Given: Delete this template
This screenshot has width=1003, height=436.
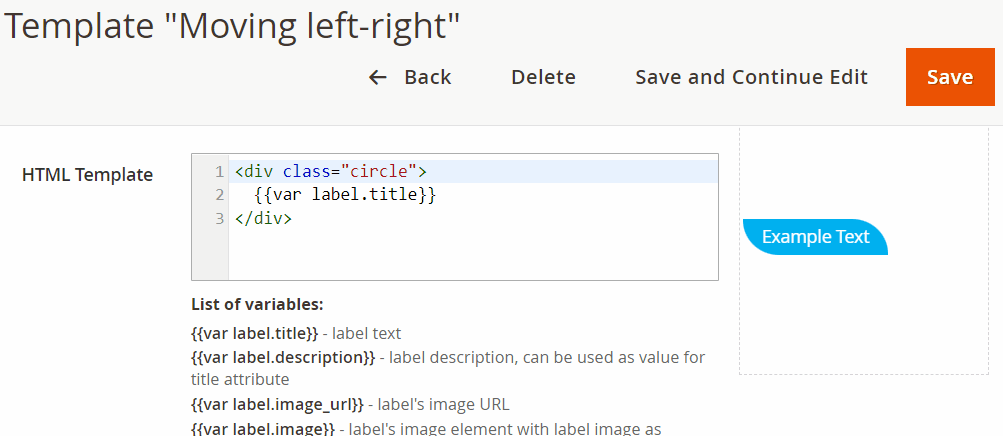Looking at the screenshot, I should coord(543,77).
